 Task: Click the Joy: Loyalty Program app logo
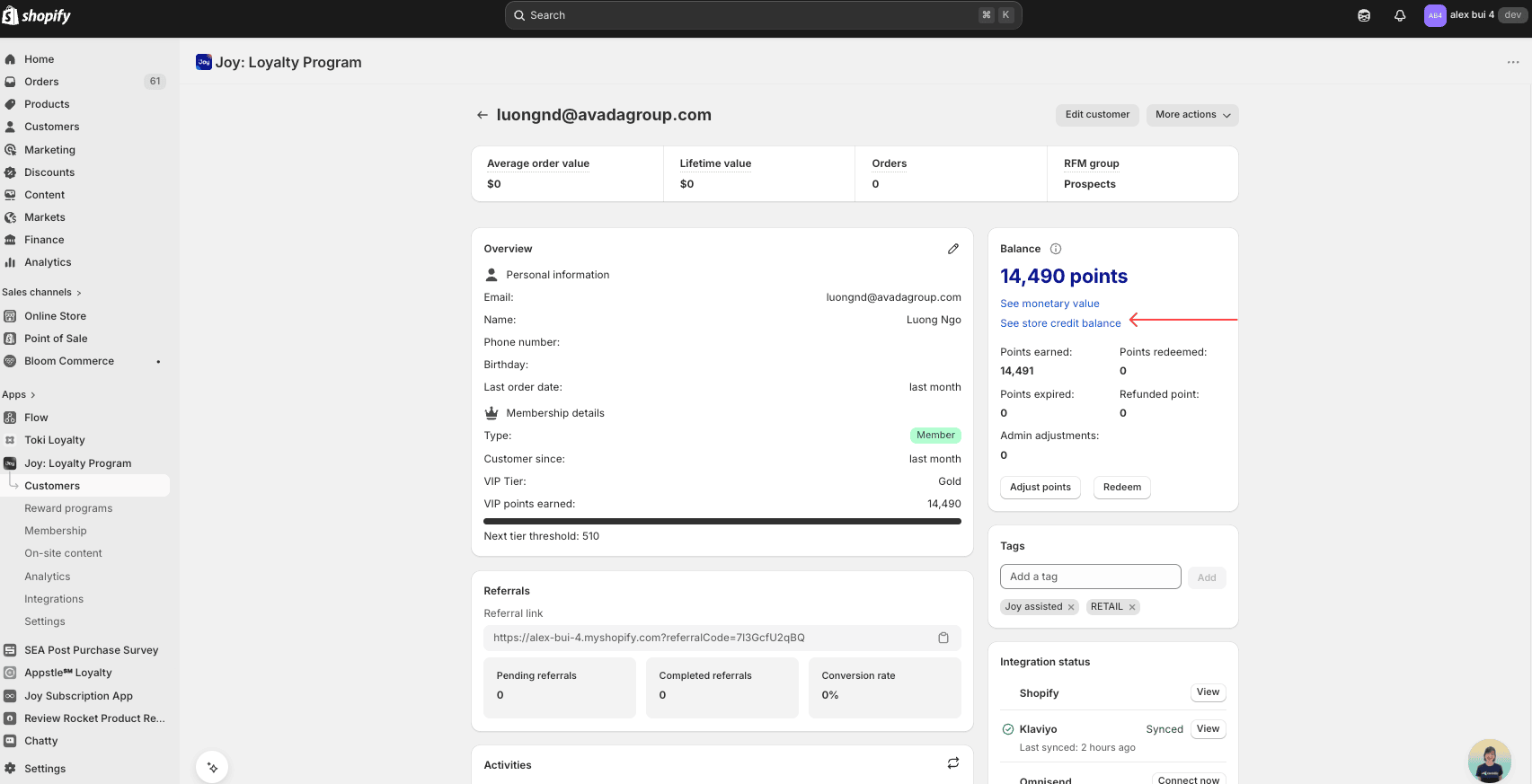tap(204, 62)
